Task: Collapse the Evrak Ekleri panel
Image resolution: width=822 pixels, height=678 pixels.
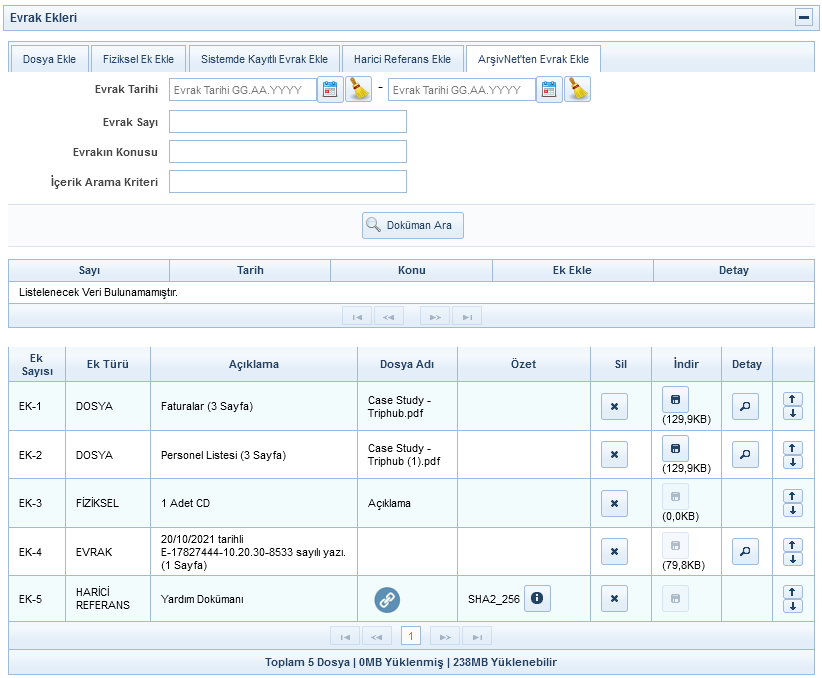Action: (803, 18)
